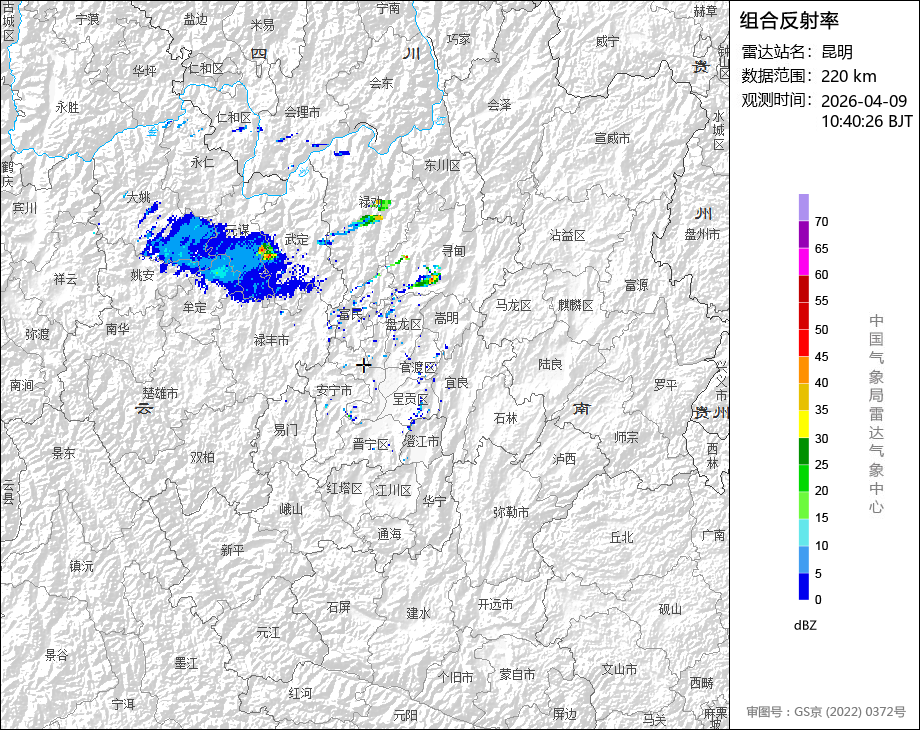Click the 会理市 map label
Viewport: 920px width, 730px height.
tap(303, 112)
